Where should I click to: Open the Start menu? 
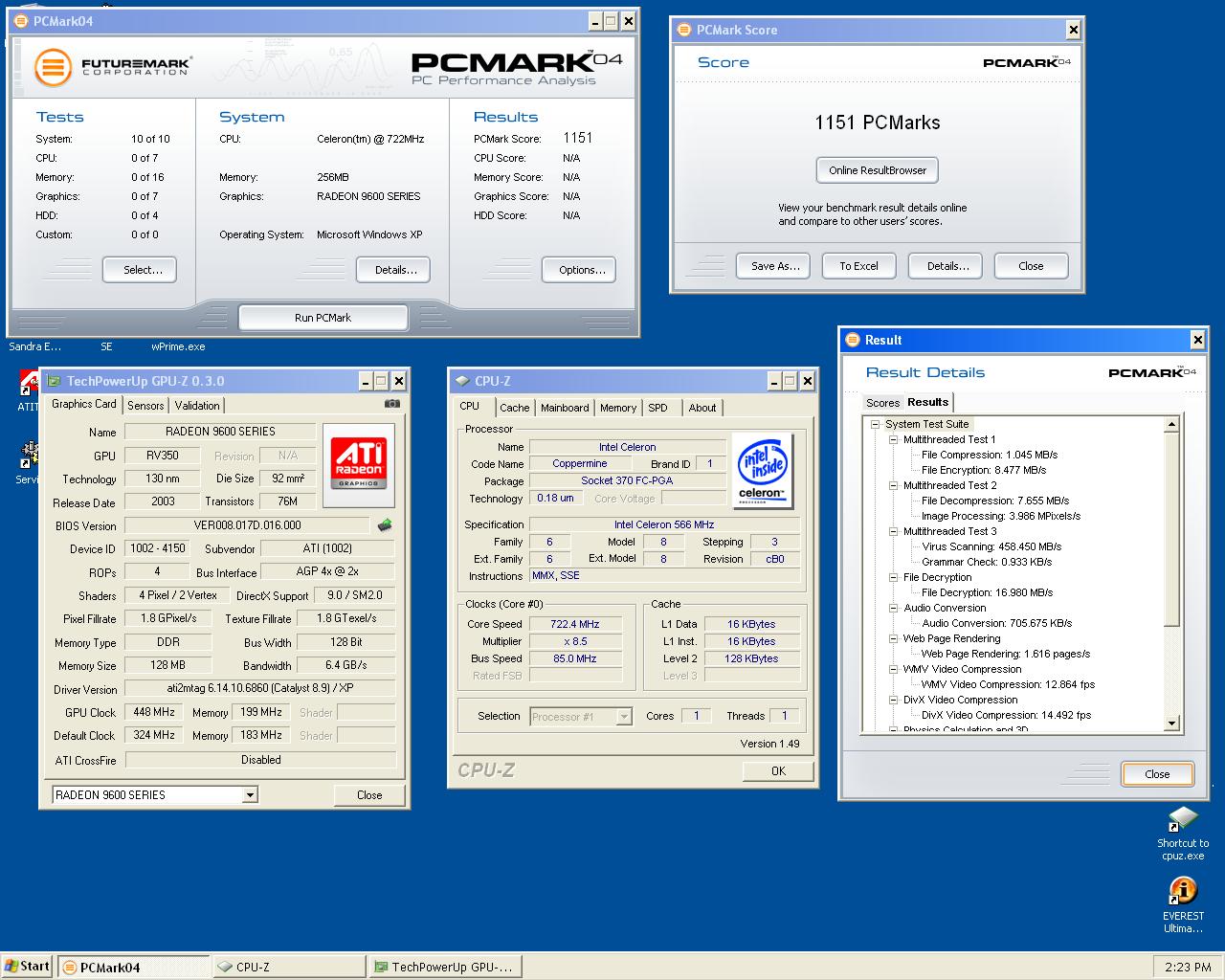point(27,966)
